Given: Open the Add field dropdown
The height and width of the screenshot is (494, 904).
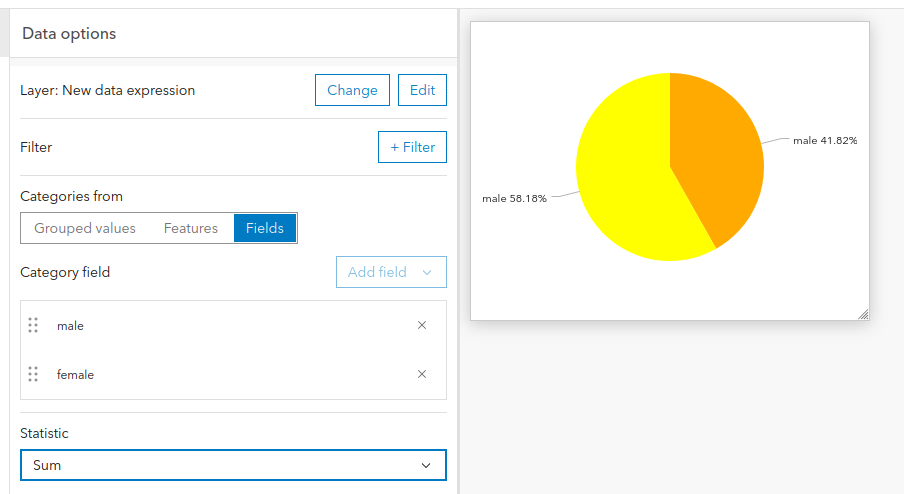Looking at the screenshot, I should point(391,272).
